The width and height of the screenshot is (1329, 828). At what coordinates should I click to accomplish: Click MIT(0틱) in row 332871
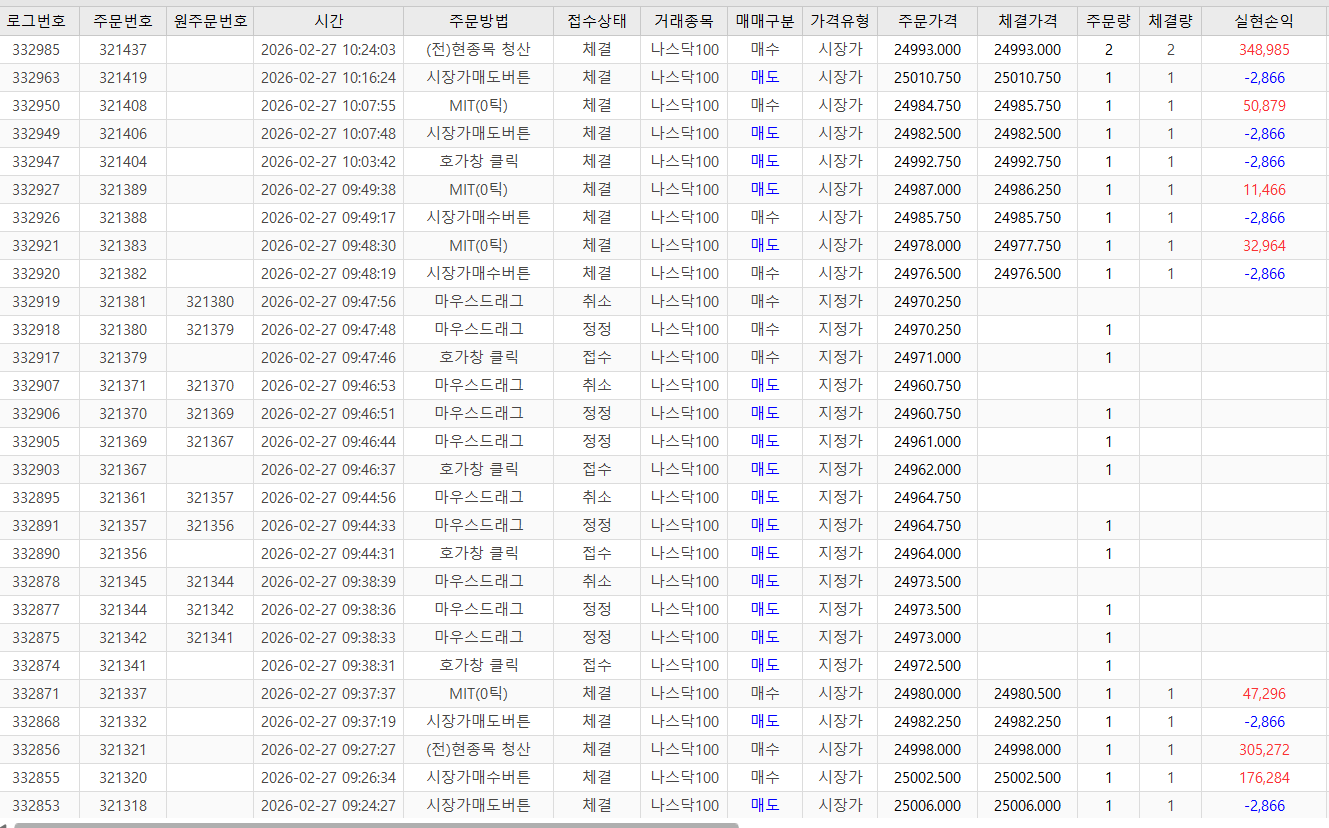tap(478, 693)
